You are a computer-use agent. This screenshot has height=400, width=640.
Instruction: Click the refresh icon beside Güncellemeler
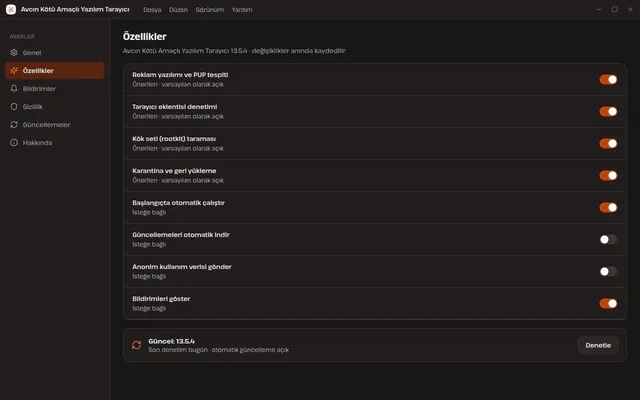tap(14, 124)
